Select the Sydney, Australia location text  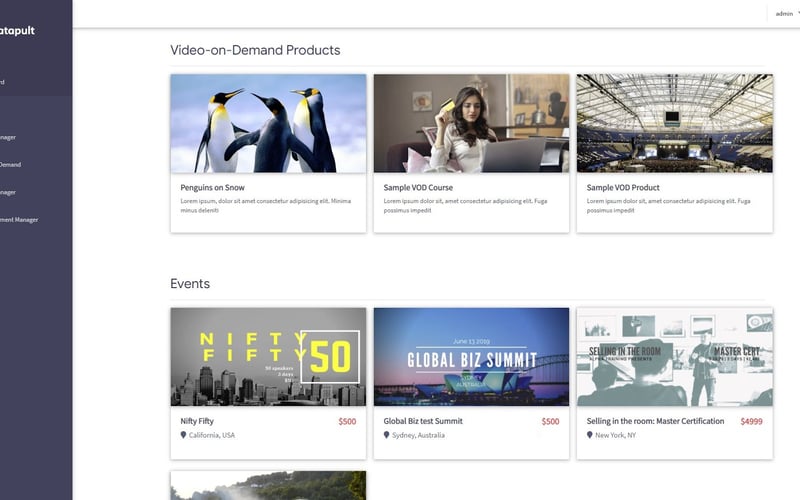click(x=418, y=435)
